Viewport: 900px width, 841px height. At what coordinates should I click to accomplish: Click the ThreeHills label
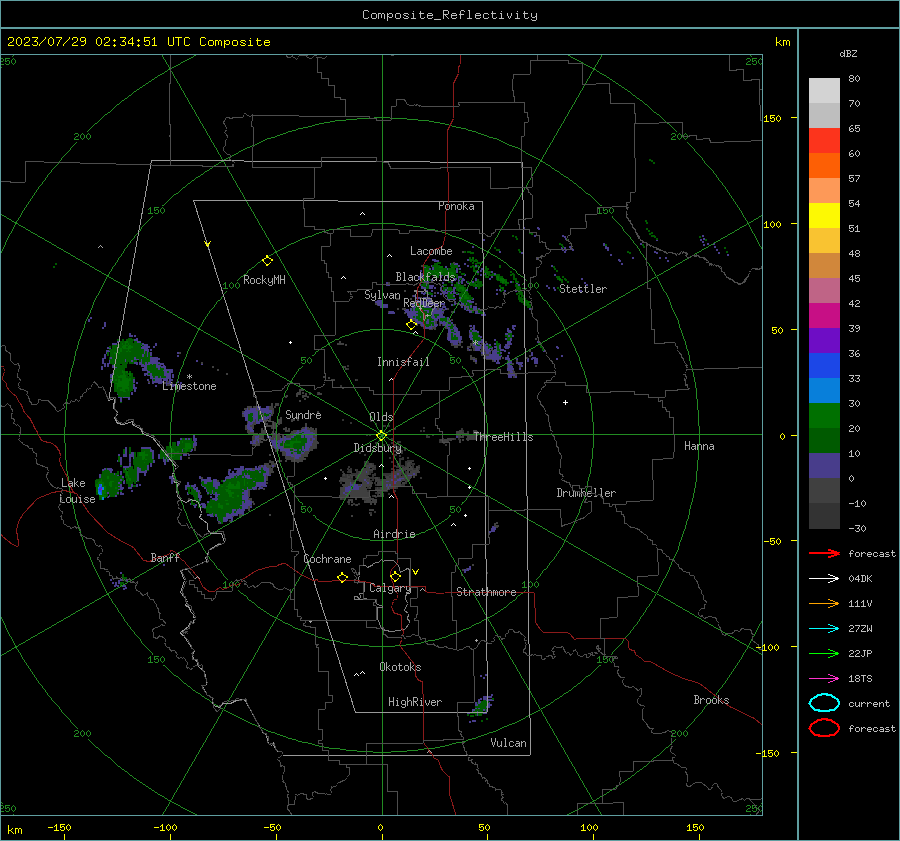pos(503,437)
